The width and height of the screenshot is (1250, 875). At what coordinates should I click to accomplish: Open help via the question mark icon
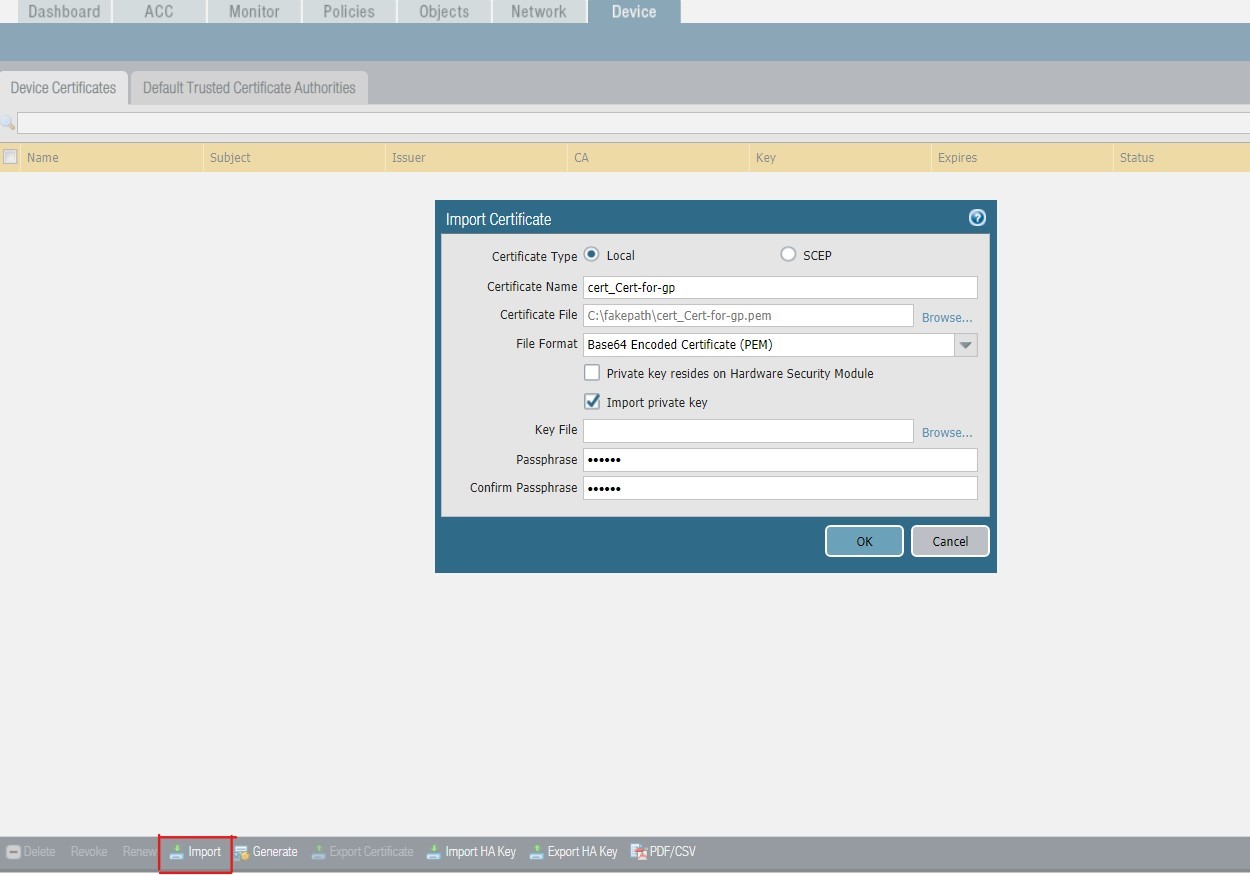(976, 217)
